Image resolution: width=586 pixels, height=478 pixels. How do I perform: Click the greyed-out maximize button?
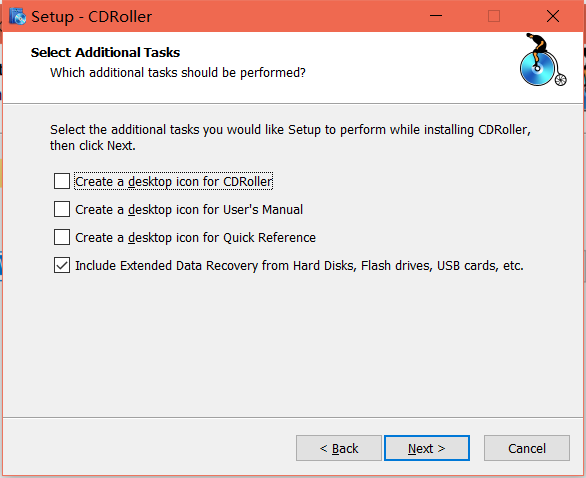[494, 16]
